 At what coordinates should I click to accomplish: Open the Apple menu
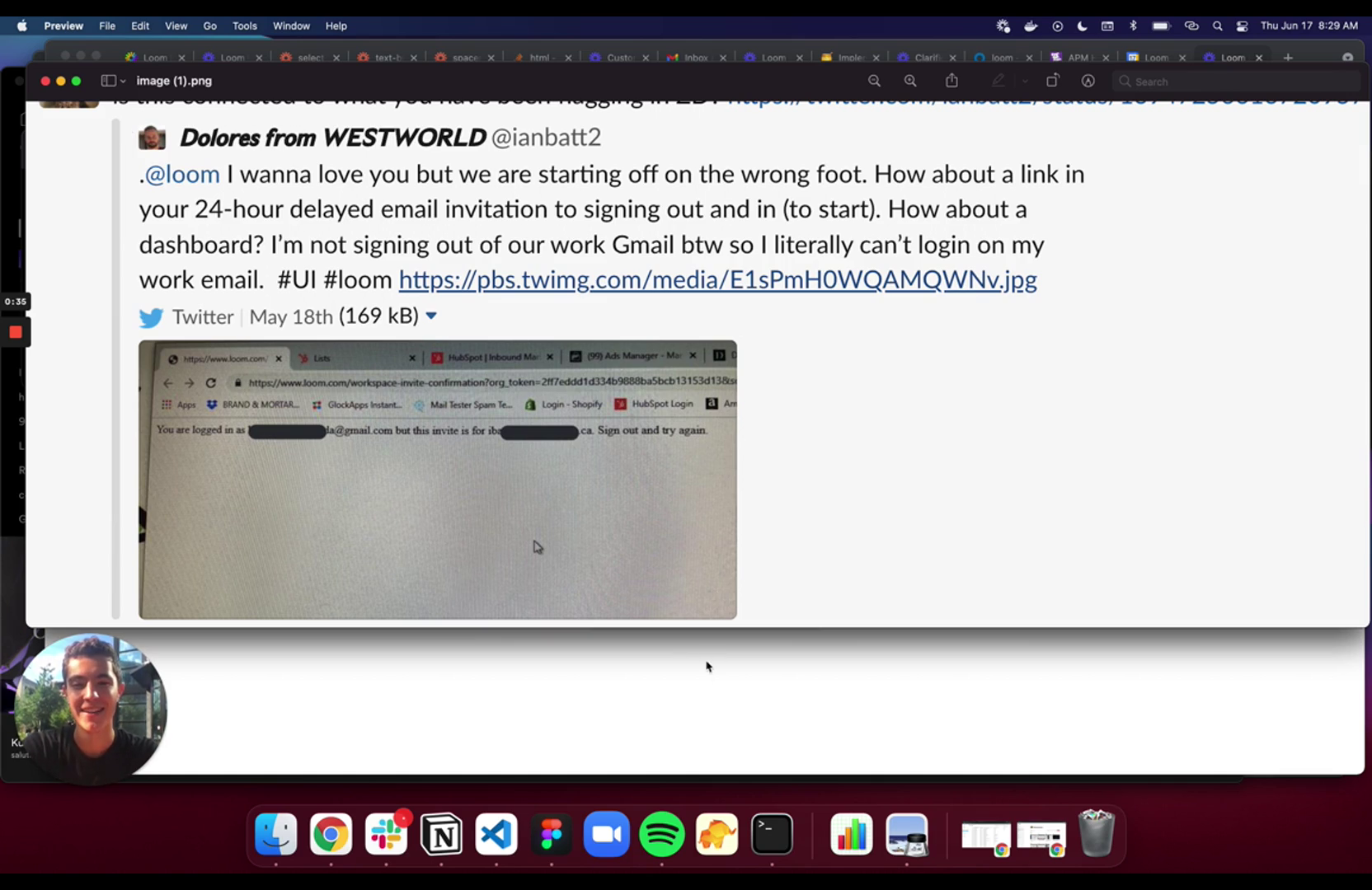pyautogui.click(x=22, y=26)
